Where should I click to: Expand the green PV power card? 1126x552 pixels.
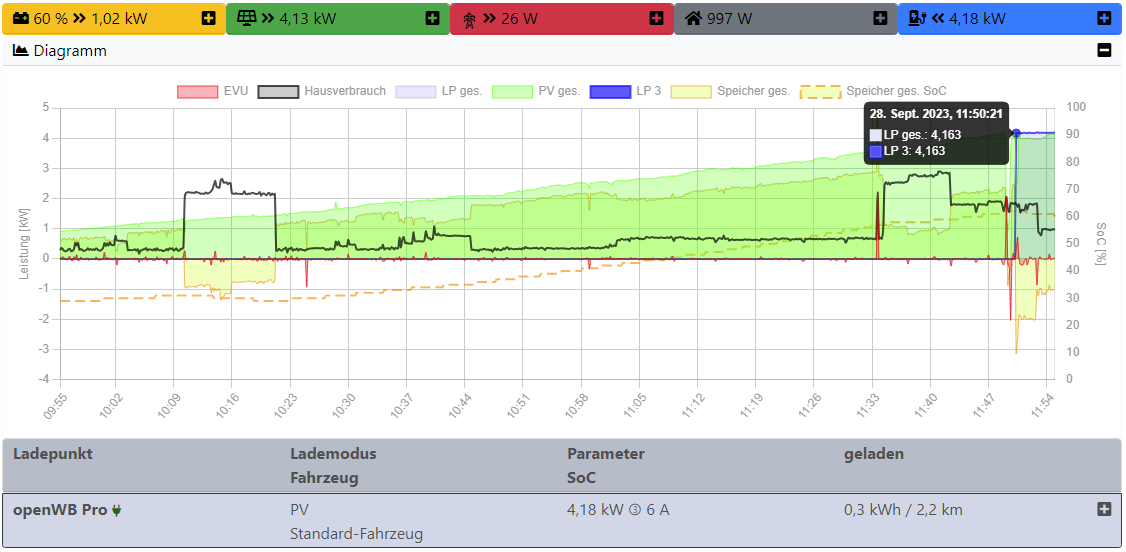tap(432, 19)
